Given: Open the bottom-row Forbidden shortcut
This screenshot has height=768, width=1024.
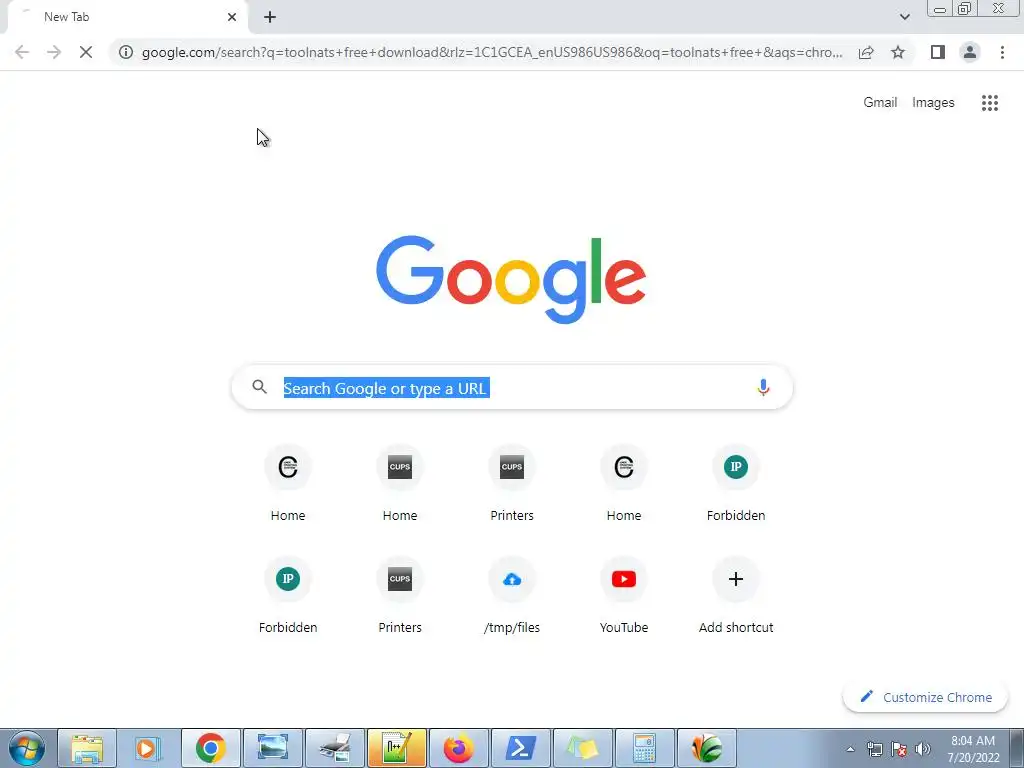Looking at the screenshot, I should pos(288,594).
